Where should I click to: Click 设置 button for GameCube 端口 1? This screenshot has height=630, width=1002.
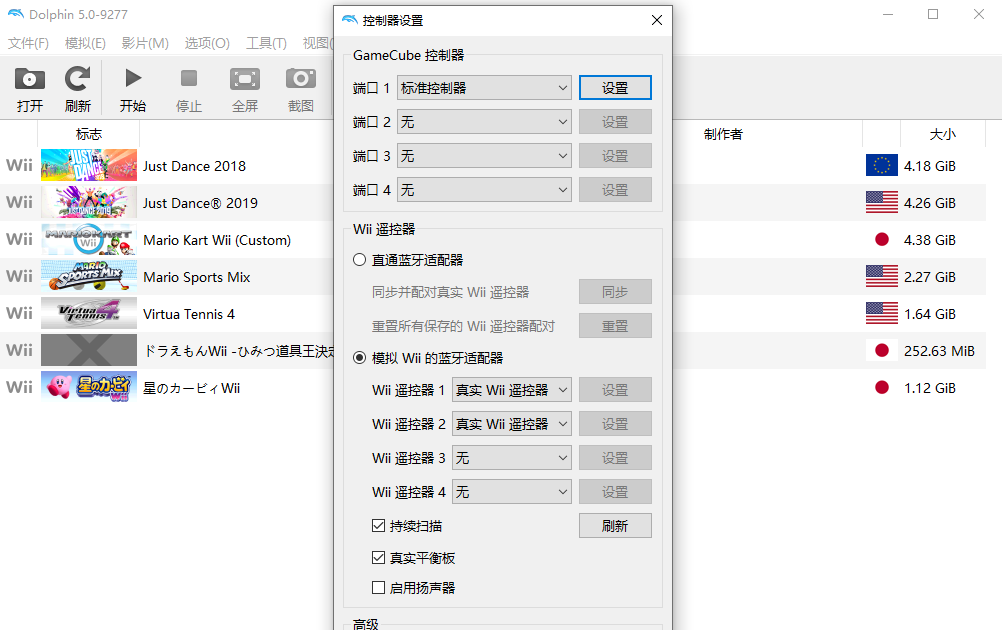[x=615, y=88]
